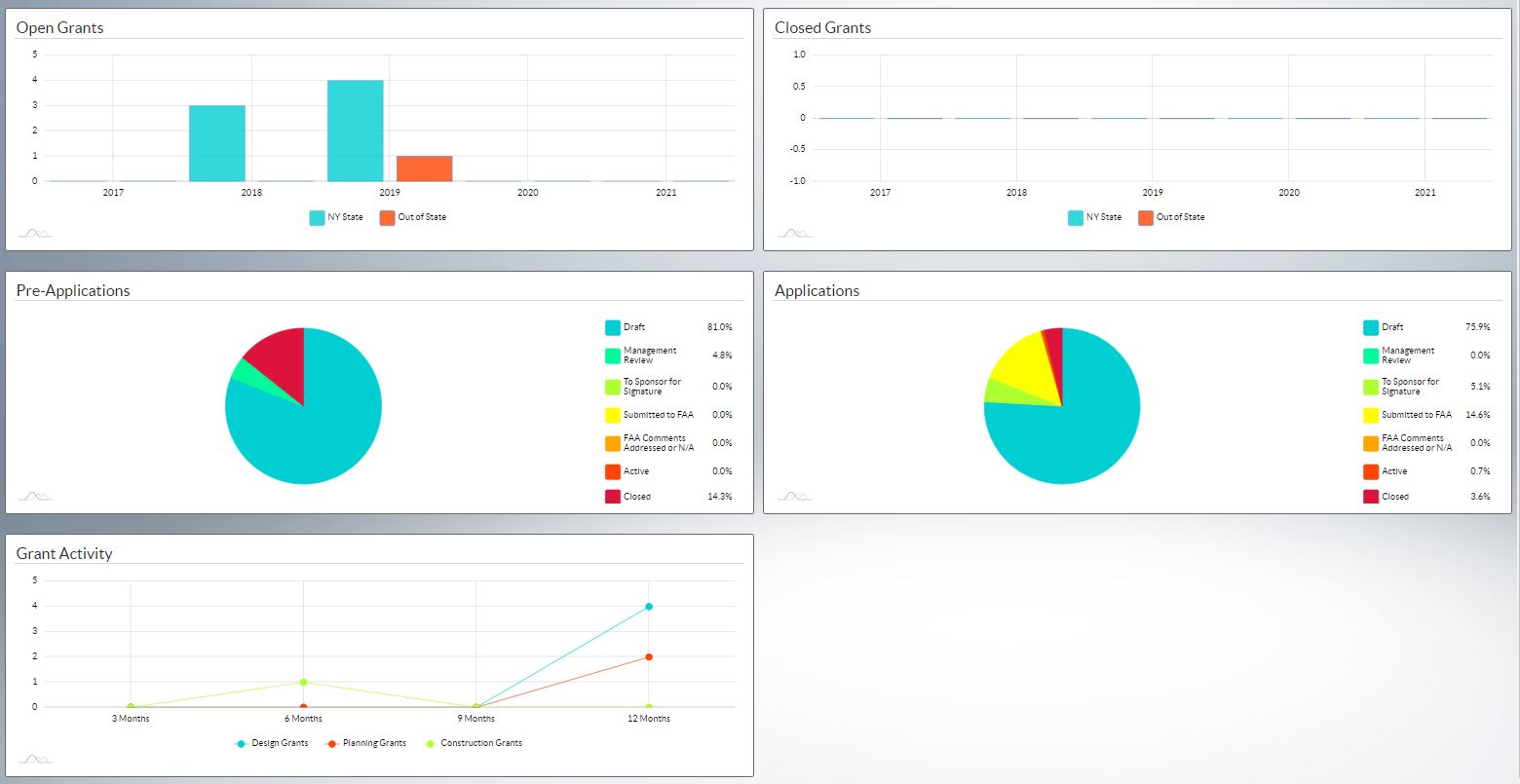Select the 2019 NY State bar
The height and width of the screenshot is (784, 1520).
click(x=356, y=131)
